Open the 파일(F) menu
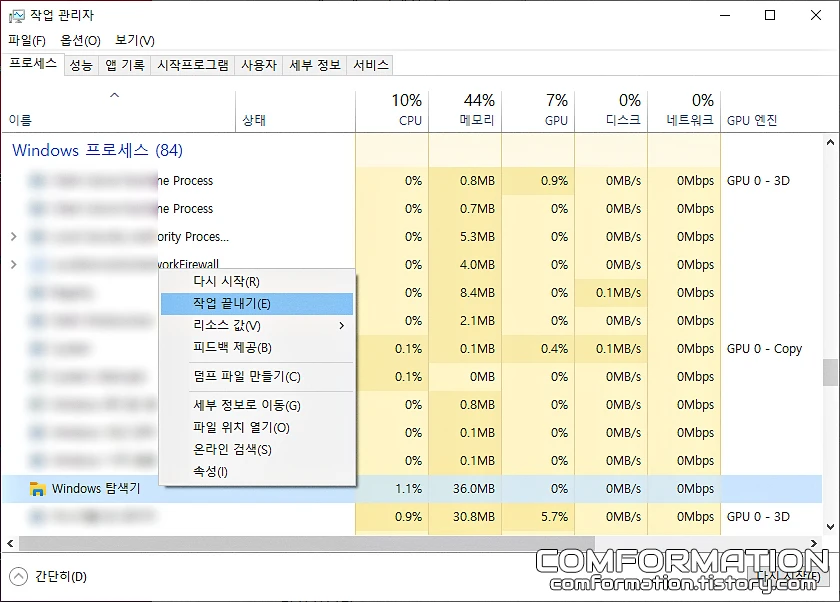The image size is (840, 602). (x=27, y=41)
